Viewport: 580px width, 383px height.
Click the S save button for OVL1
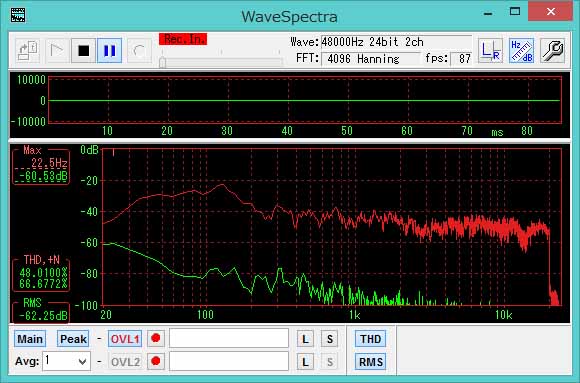[330, 339]
